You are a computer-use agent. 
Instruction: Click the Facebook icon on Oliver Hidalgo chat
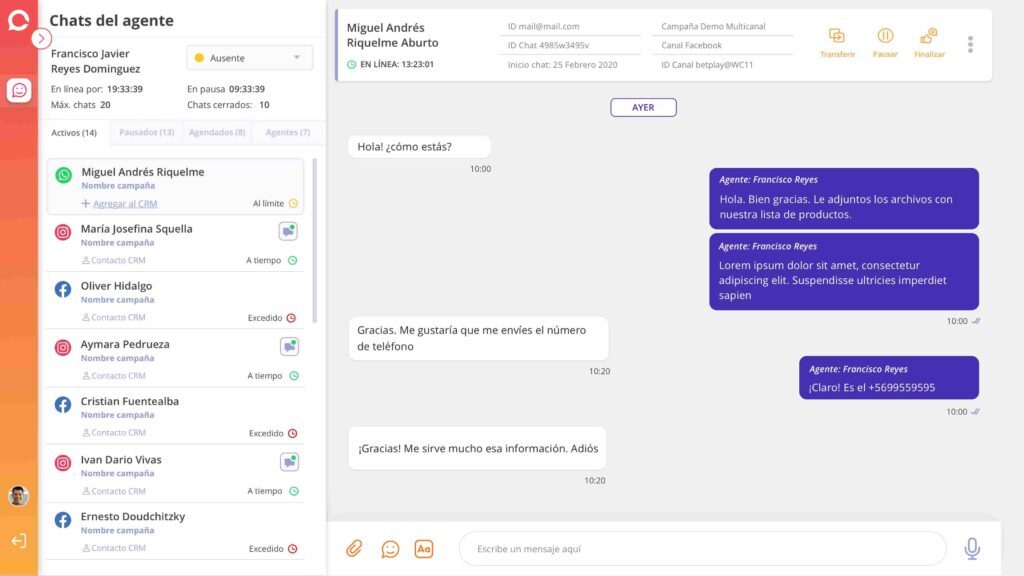pyautogui.click(x=62, y=289)
